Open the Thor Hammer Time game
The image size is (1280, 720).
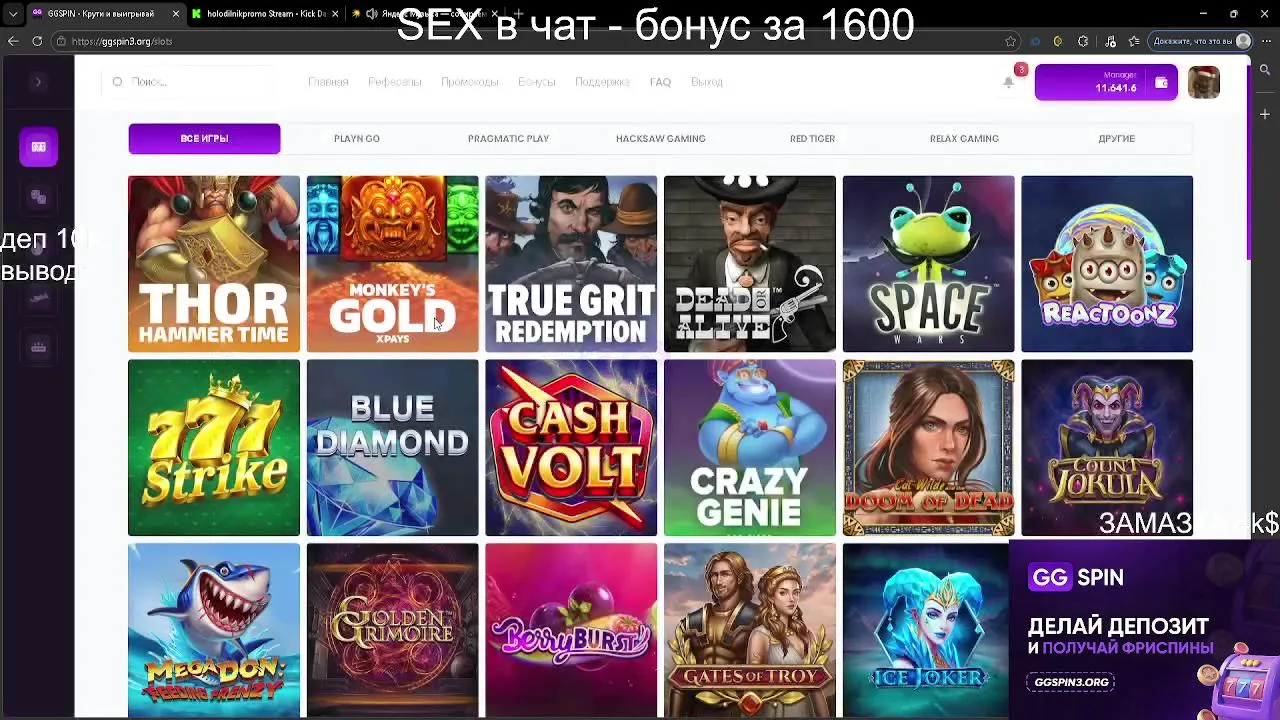[214, 264]
